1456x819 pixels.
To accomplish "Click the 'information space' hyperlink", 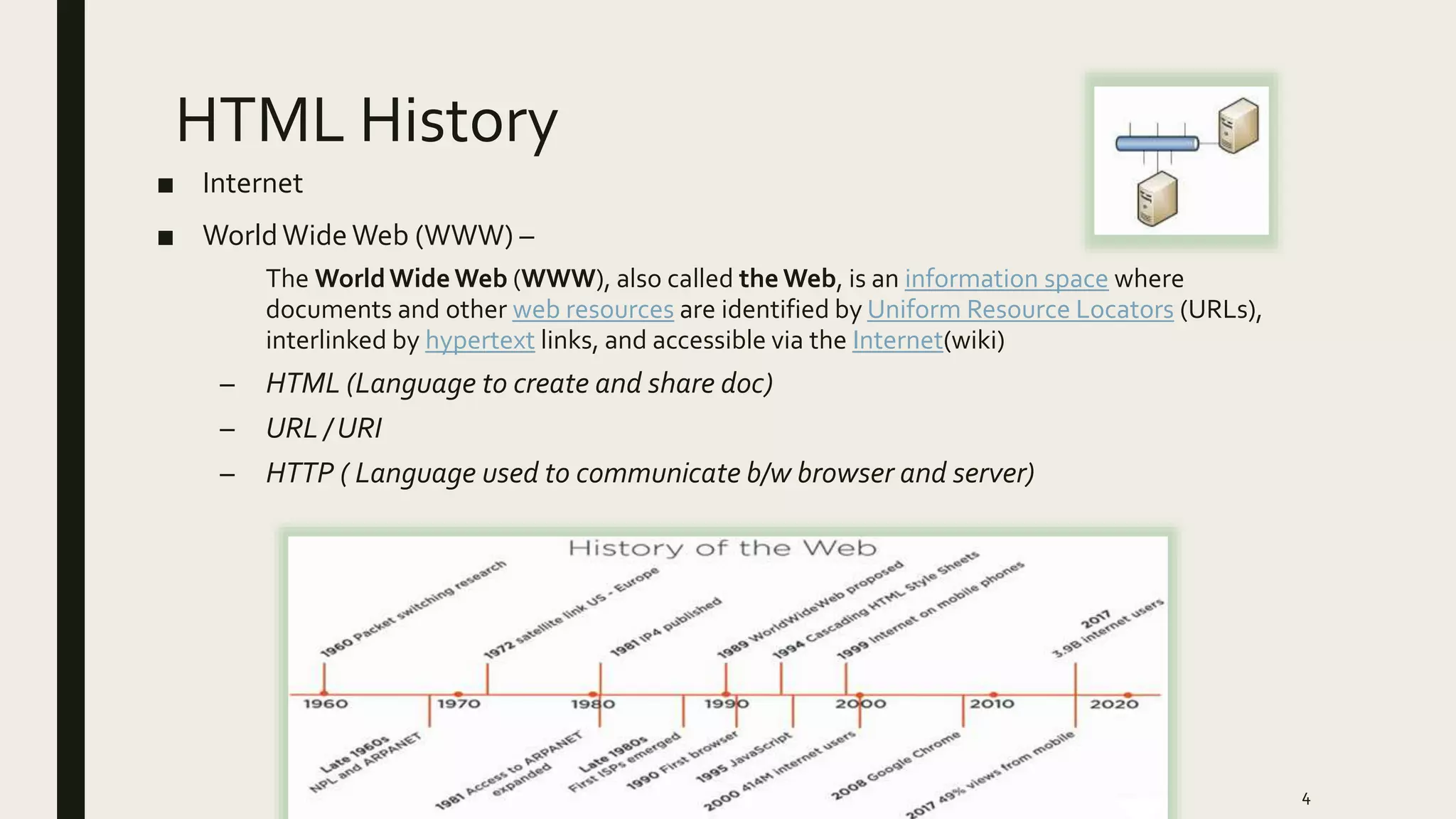I will (1005, 279).
